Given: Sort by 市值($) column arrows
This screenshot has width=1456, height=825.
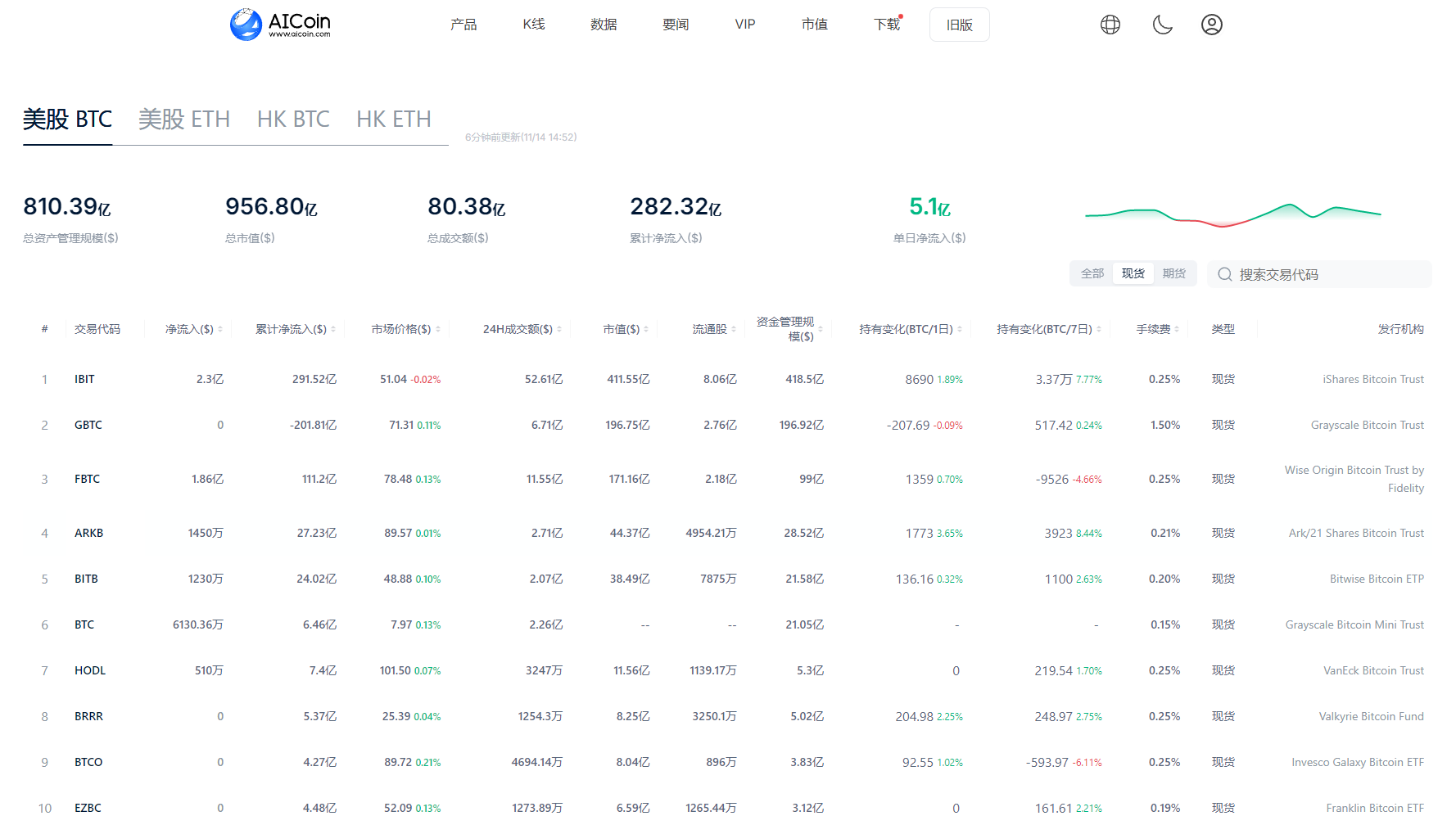Looking at the screenshot, I should click(x=646, y=329).
